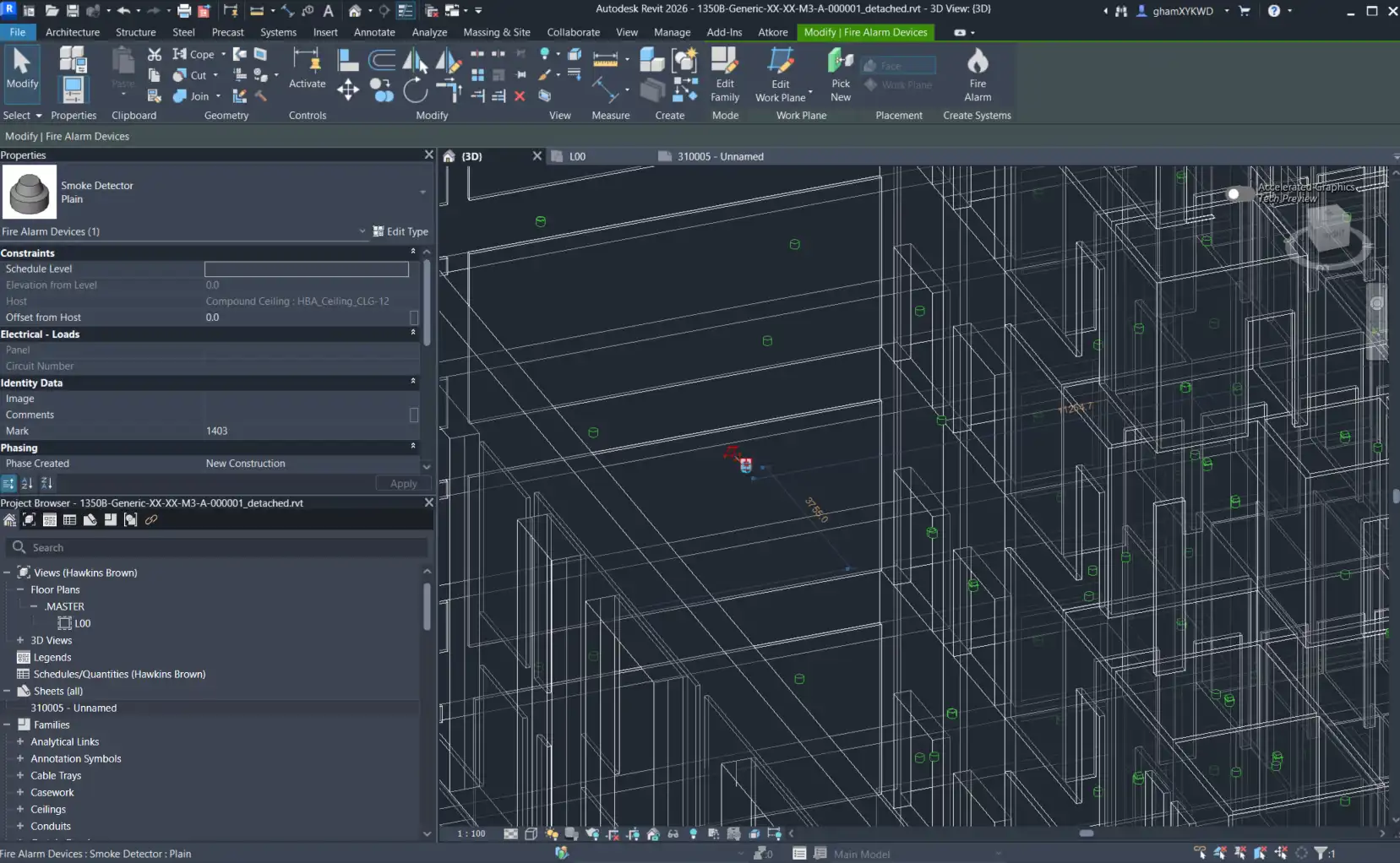This screenshot has width=1400, height=863.
Task: Click the red Delete X icon
Action: pyautogui.click(x=520, y=96)
